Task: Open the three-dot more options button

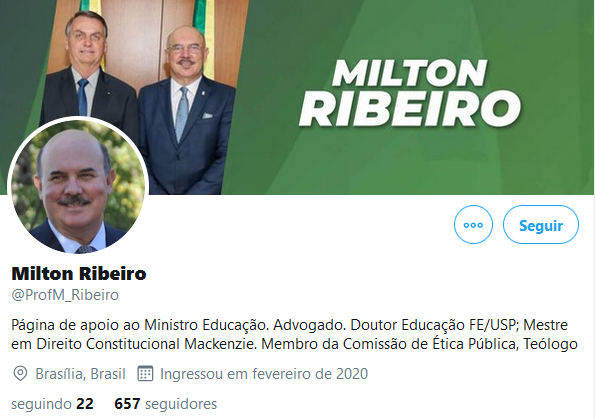Action: point(473,225)
